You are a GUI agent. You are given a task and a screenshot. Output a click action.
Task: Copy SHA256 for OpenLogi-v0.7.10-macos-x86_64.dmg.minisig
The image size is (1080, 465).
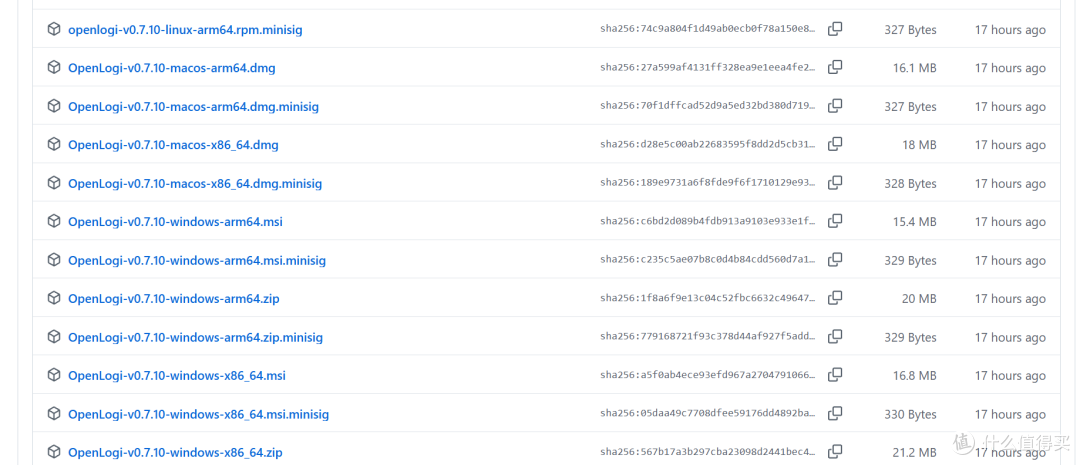(835, 183)
